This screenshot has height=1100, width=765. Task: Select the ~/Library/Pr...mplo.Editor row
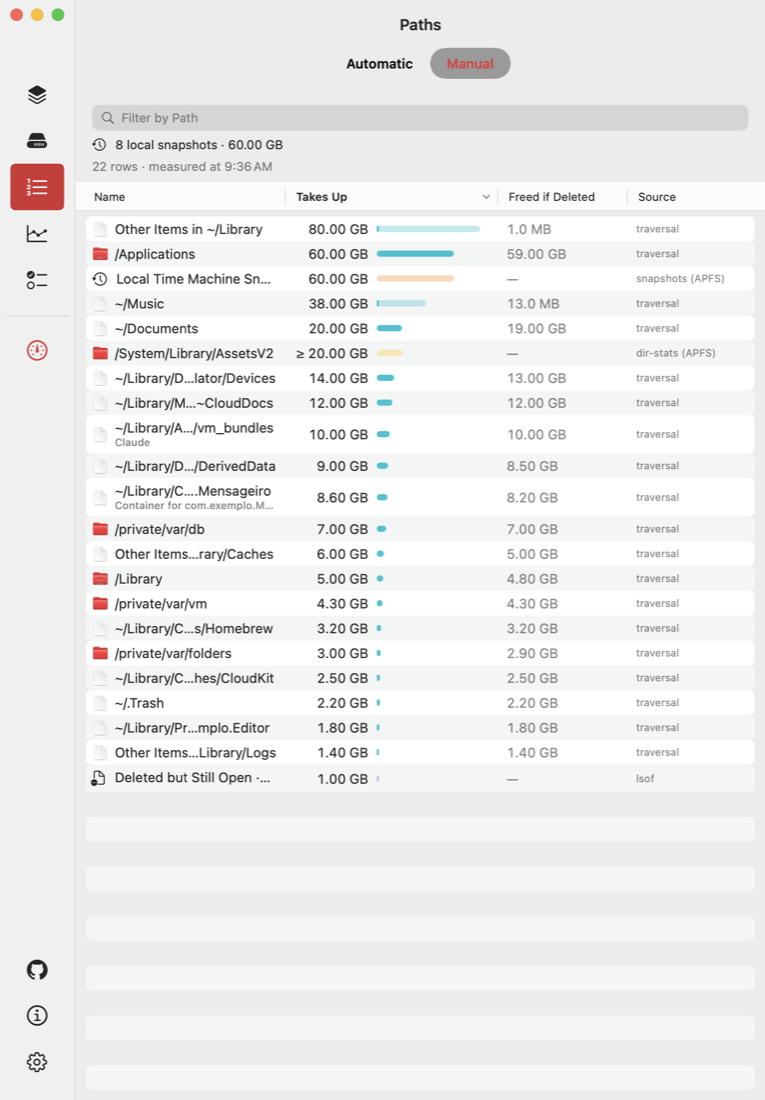point(420,727)
